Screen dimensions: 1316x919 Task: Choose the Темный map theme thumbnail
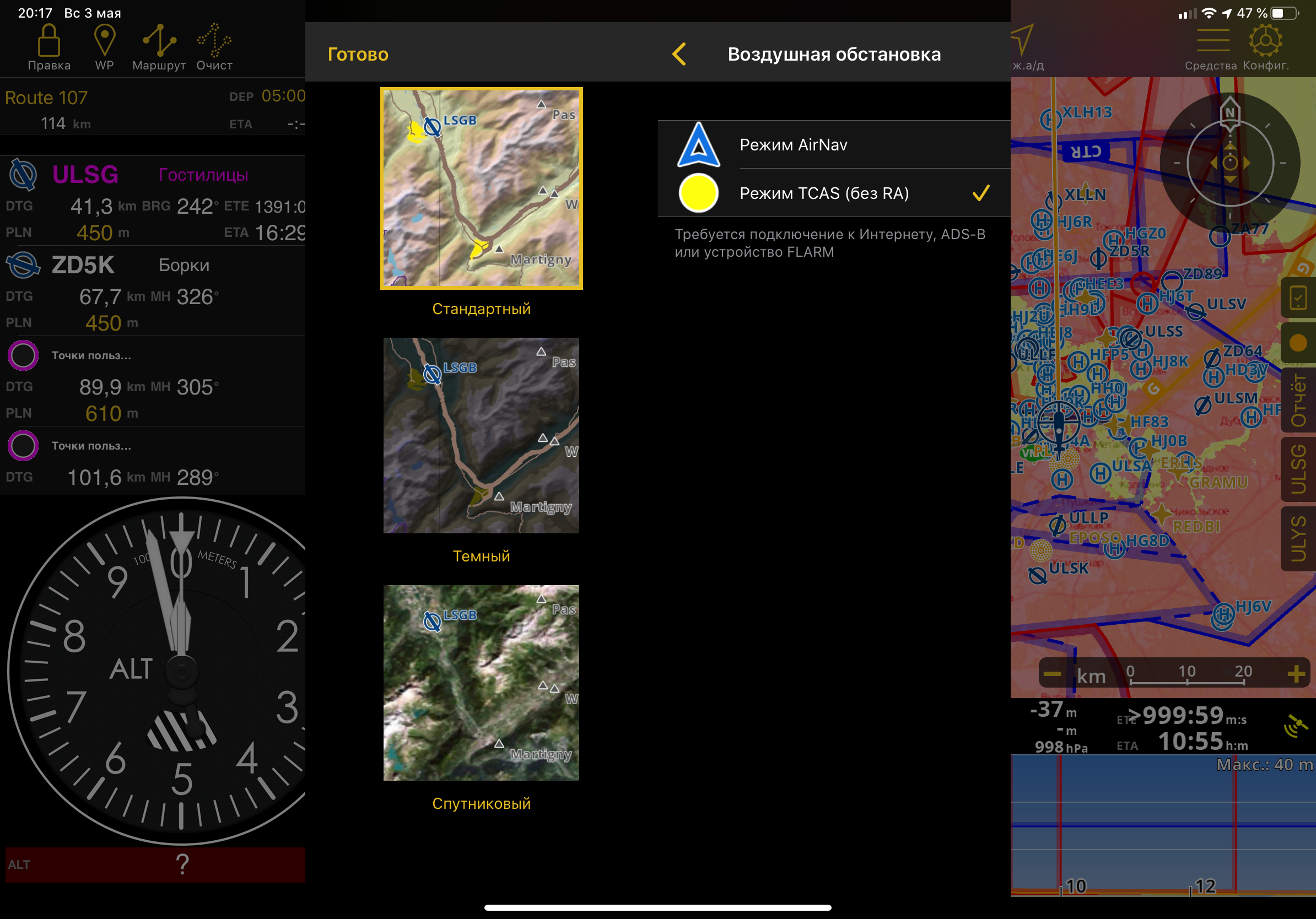pos(481,435)
